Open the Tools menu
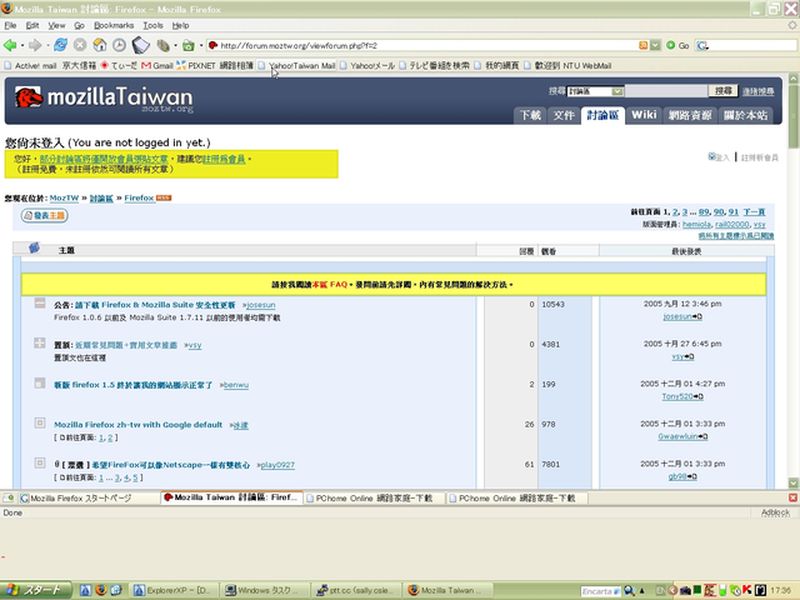Screen dimensions: 800x600 tap(153, 25)
